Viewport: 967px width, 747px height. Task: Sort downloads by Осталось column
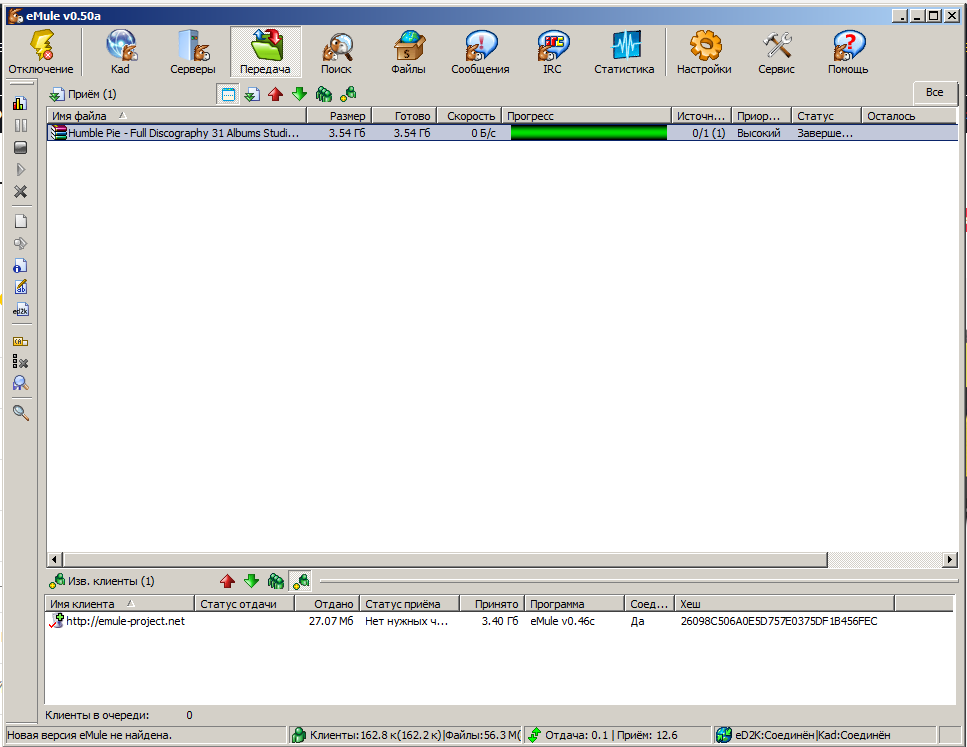909,116
